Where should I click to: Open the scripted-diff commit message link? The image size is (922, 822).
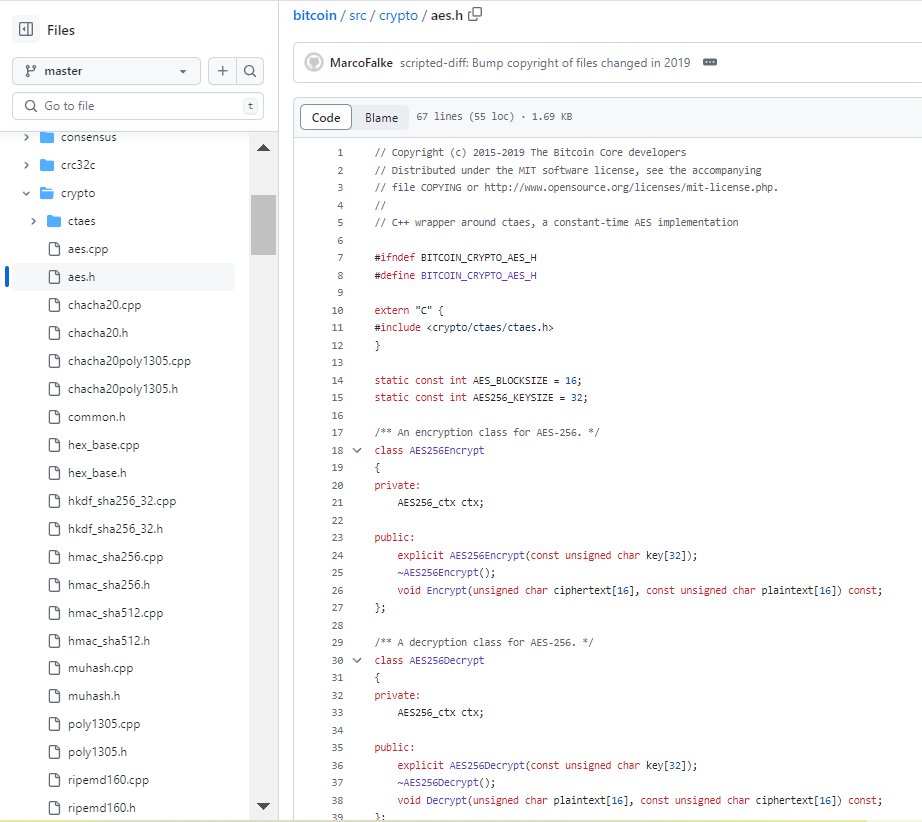tap(545, 63)
